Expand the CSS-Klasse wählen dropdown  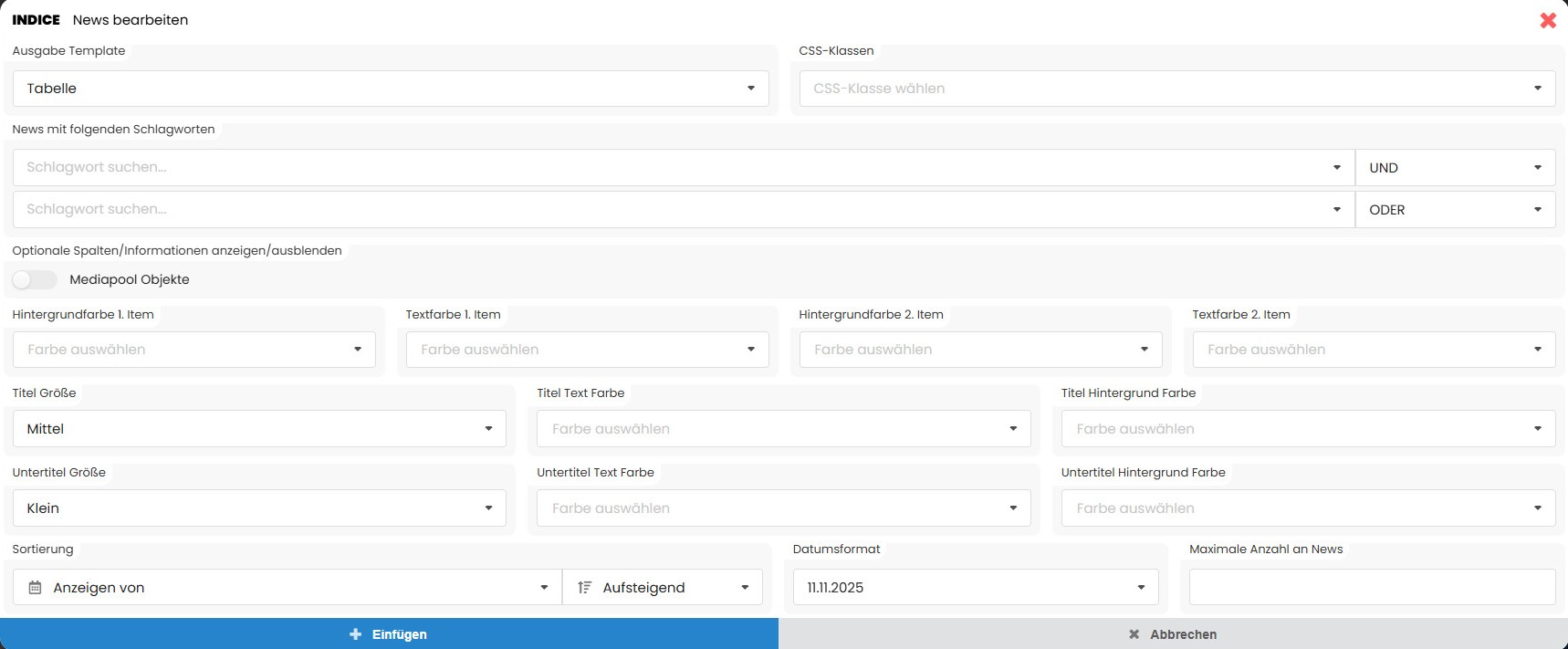click(x=1173, y=89)
